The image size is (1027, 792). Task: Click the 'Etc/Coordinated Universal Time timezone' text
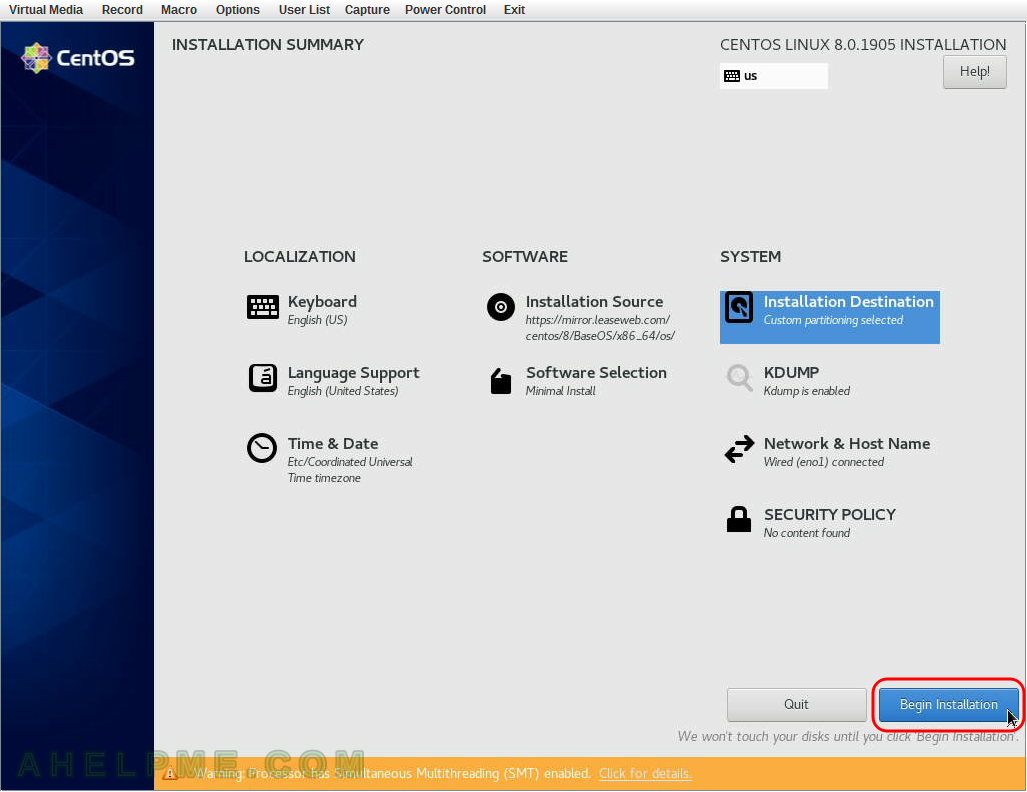pos(350,470)
